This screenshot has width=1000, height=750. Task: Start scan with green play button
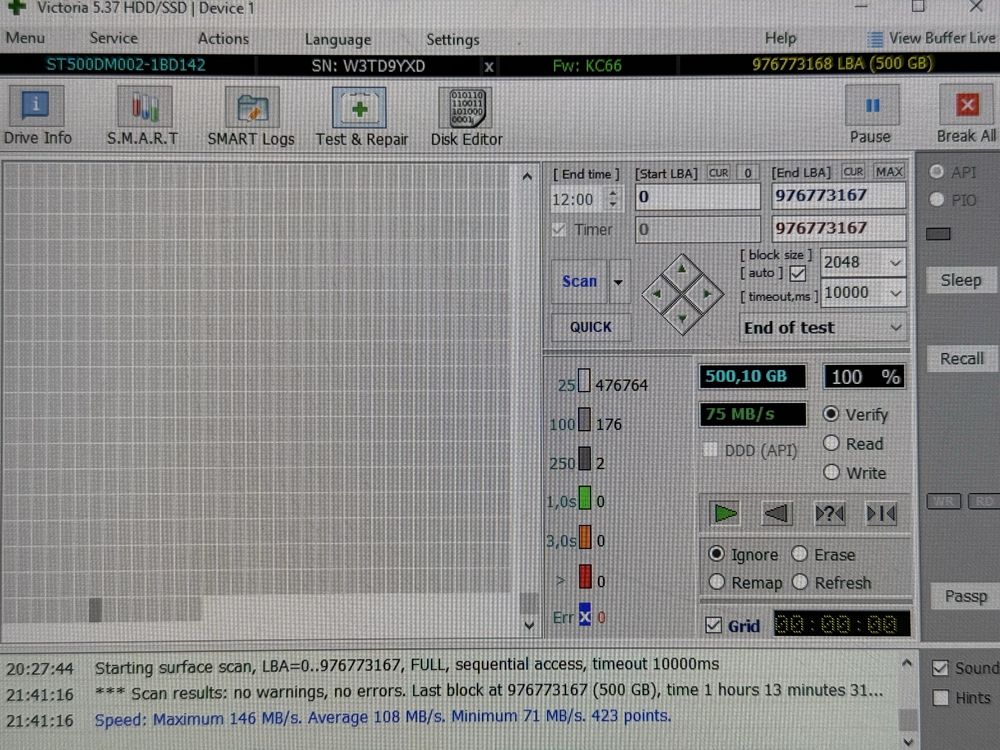pyautogui.click(x=725, y=513)
